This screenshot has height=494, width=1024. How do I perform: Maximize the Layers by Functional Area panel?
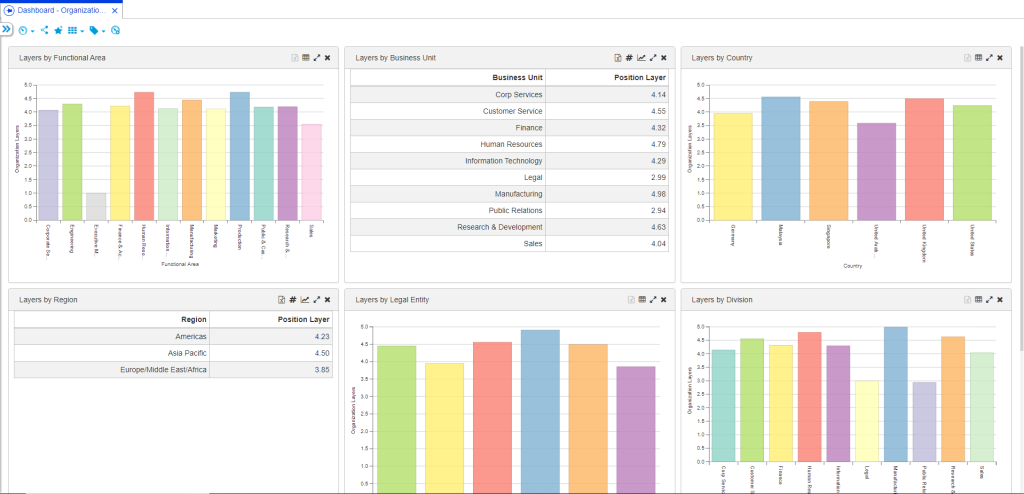tap(316, 58)
